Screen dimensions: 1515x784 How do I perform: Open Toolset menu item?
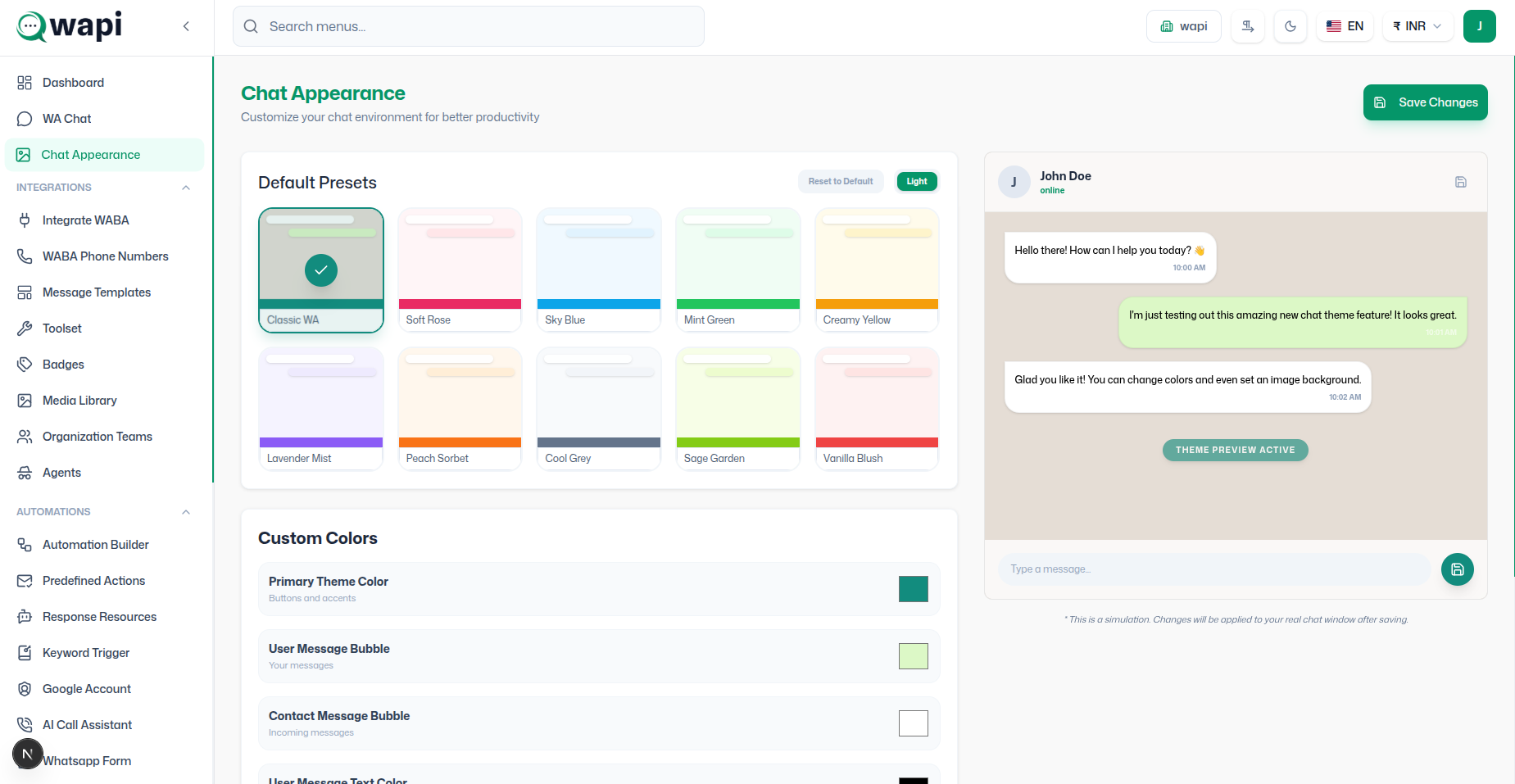105,329
